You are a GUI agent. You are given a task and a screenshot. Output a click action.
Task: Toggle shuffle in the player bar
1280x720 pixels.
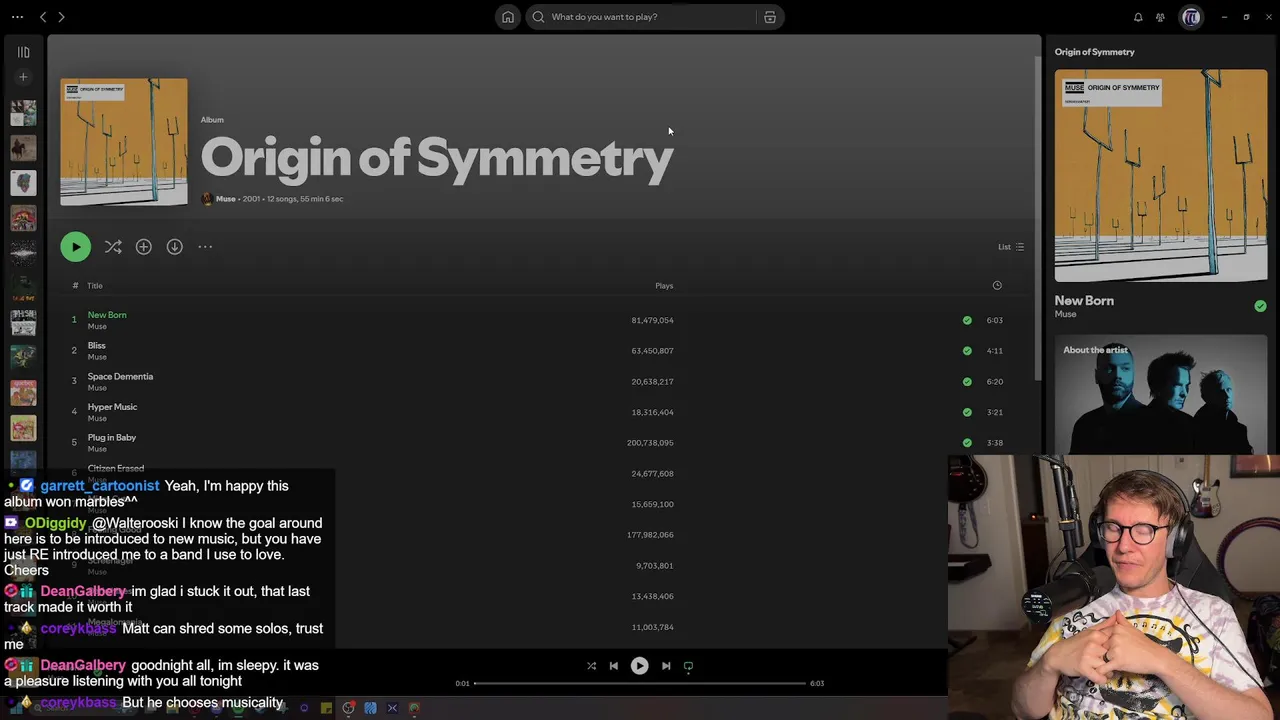click(x=591, y=666)
